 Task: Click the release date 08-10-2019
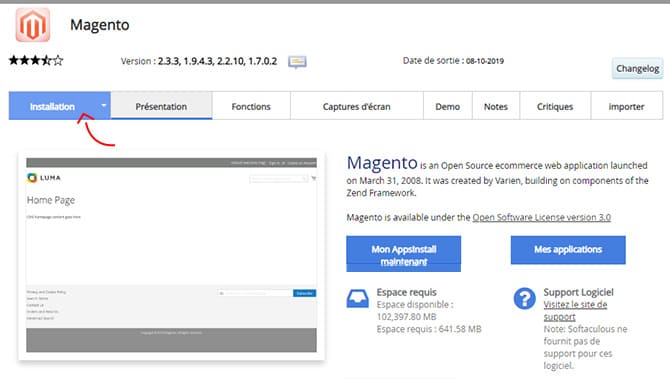pyautogui.click(x=485, y=61)
